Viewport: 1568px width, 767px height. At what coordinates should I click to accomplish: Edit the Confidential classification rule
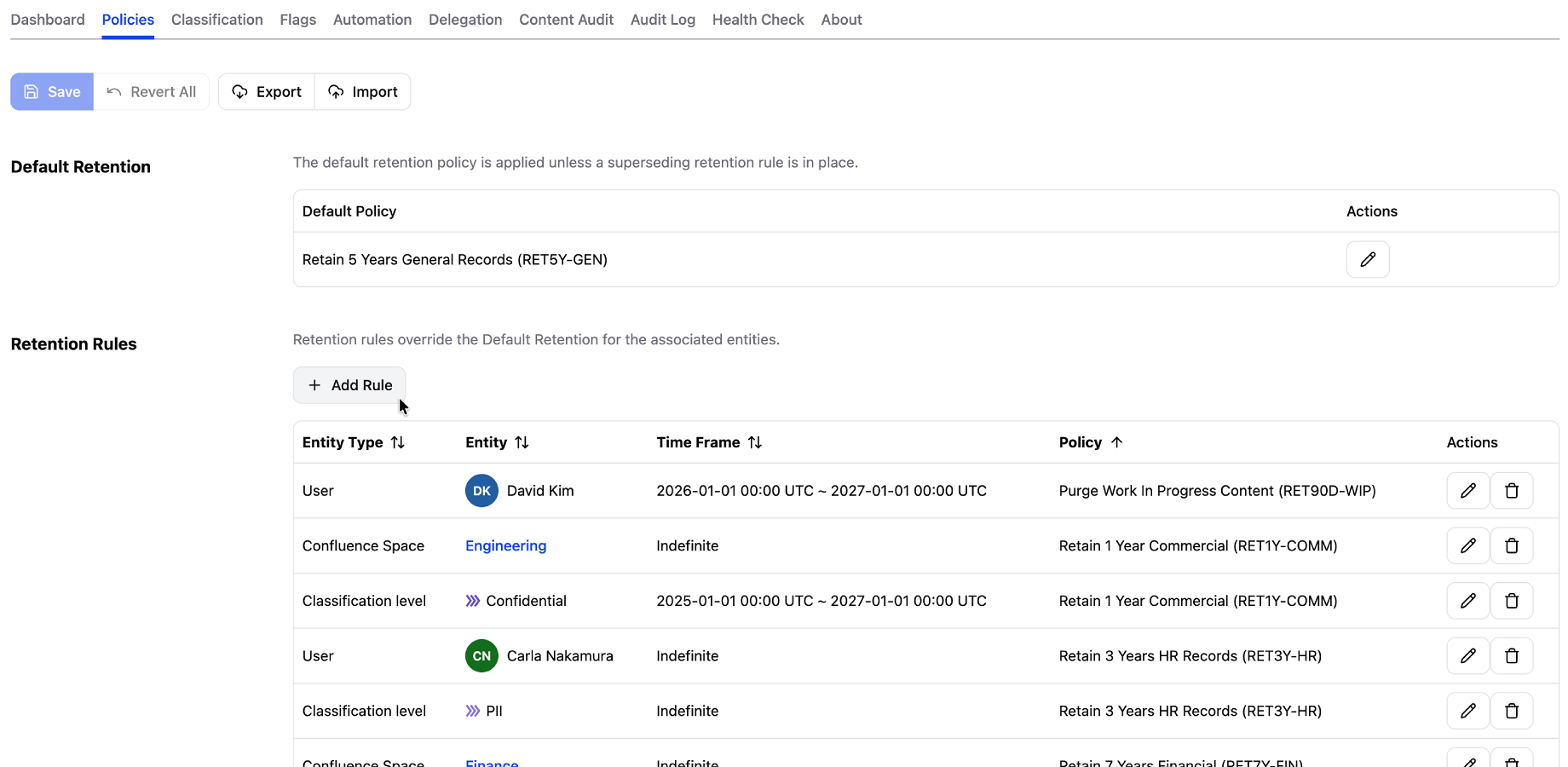pyautogui.click(x=1467, y=601)
